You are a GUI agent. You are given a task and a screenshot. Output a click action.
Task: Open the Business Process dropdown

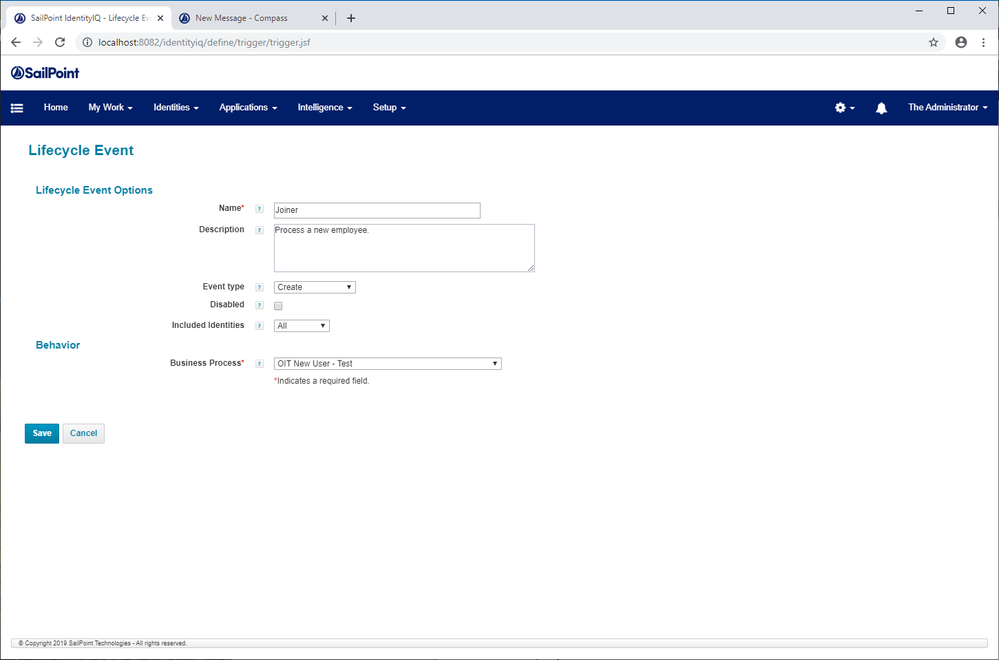click(x=387, y=364)
